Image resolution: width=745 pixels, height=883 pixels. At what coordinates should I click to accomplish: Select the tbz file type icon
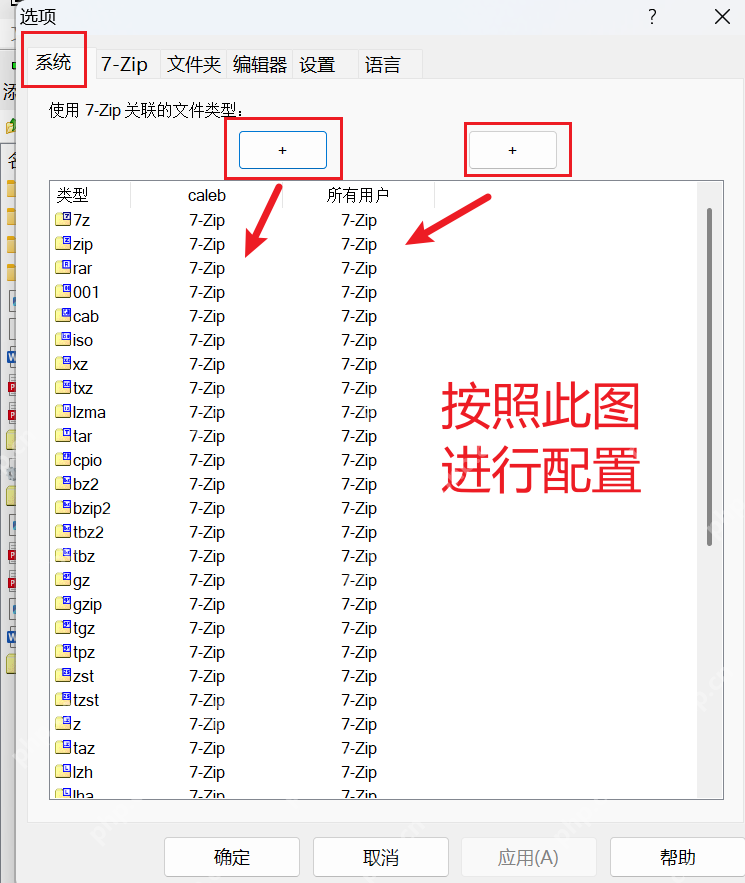point(63,555)
